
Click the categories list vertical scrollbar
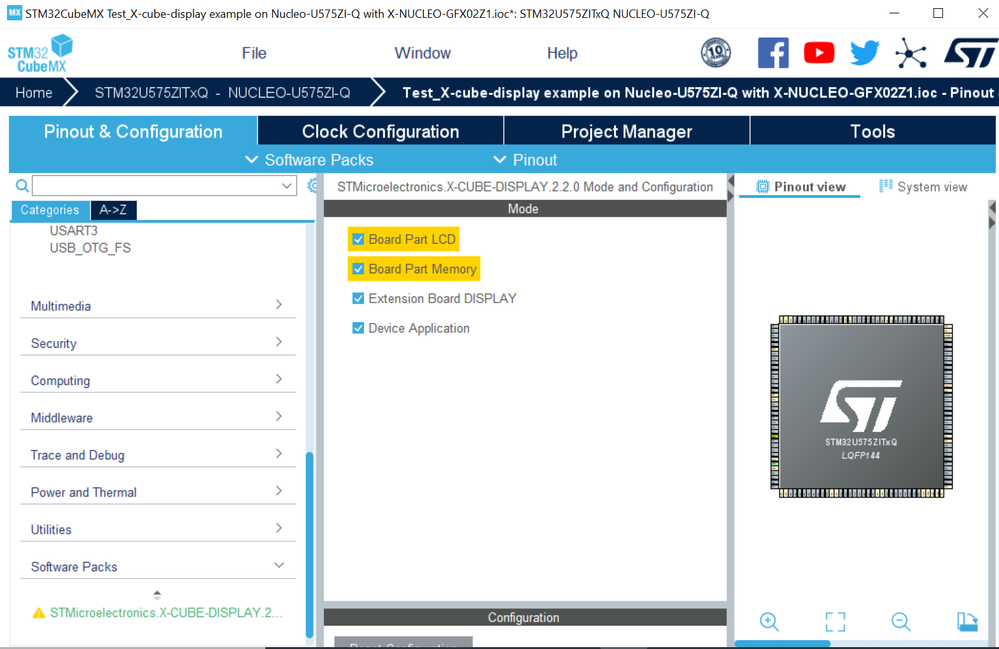click(x=310, y=543)
